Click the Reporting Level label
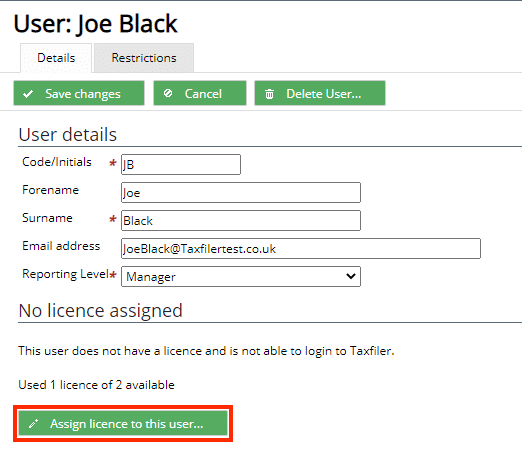This screenshot has width=522, height=466. pyautogui.click(x=66, y=274)
